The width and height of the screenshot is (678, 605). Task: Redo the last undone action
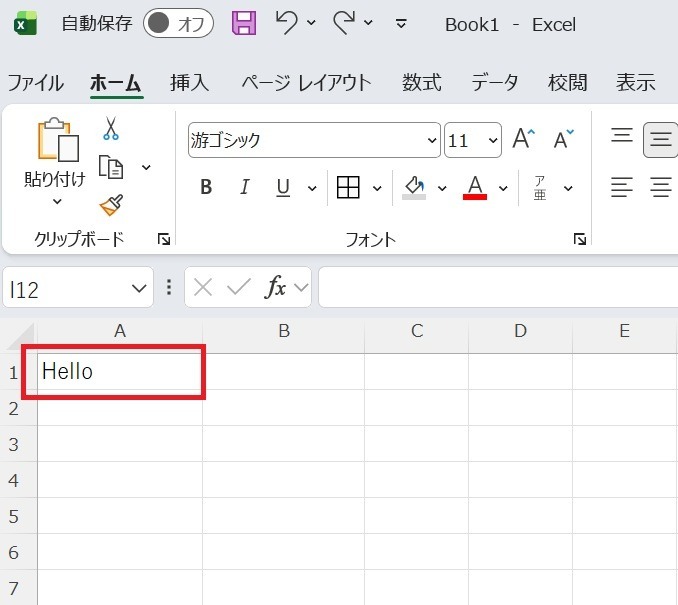[344, 22]
